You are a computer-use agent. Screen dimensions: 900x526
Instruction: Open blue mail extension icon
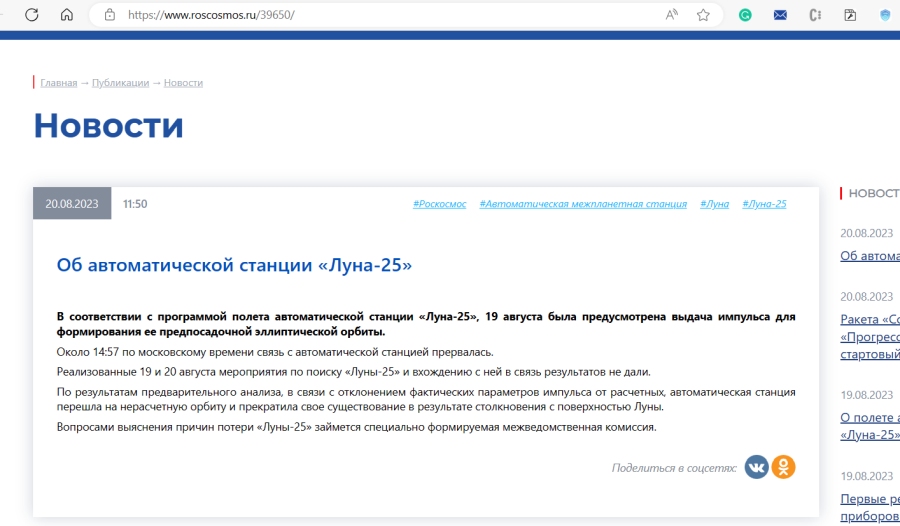(780, 16)
